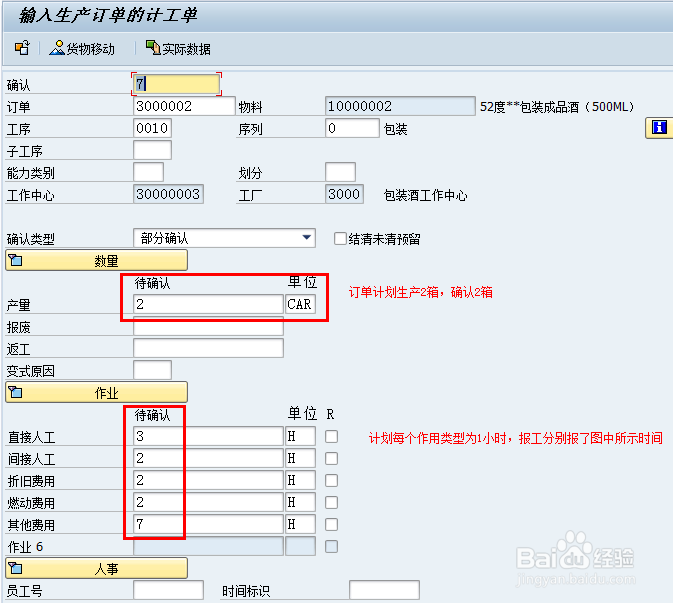Tick the R checkbox for 燃动费用
The height and width of the screenshot is (603, 673).
coord(331,502)
